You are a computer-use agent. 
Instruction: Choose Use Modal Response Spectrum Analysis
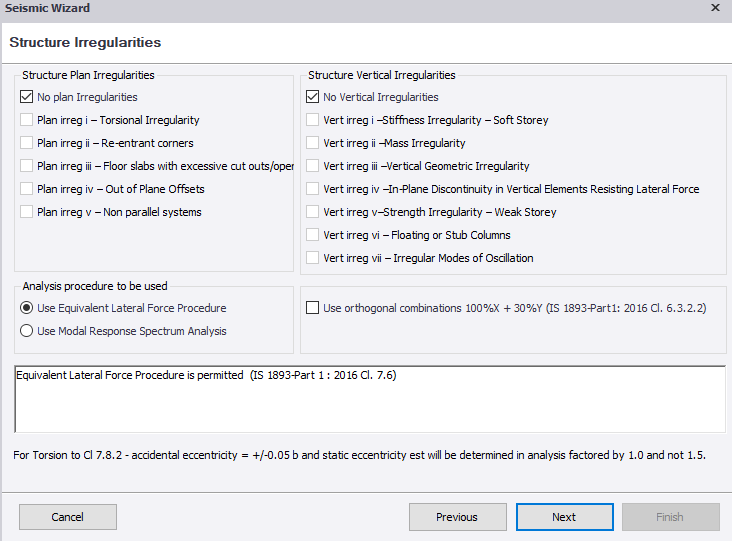27,331
